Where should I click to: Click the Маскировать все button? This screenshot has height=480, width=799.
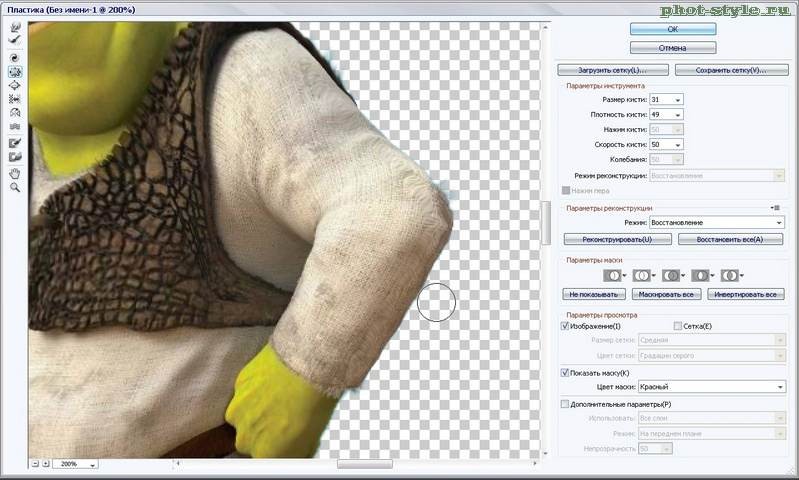pyautogui.click(x=666, y=295)
